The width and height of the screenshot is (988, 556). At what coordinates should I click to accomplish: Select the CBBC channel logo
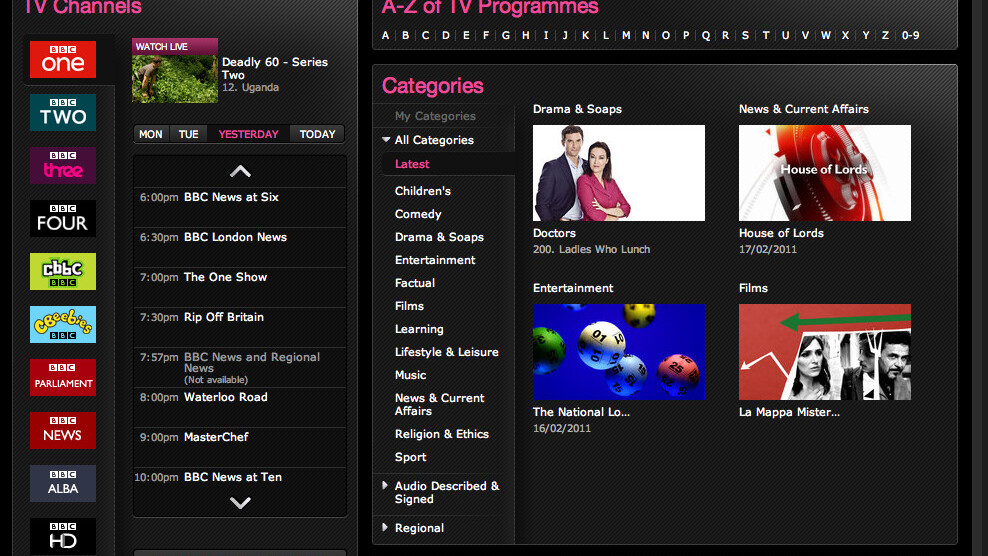(x=63, y=271)
